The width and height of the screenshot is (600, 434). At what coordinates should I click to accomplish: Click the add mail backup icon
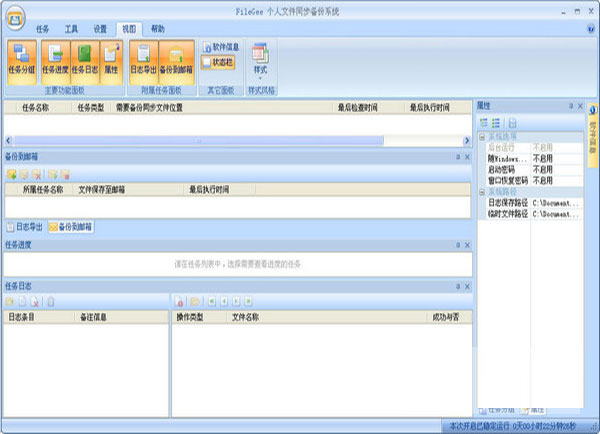pos(12,175)
